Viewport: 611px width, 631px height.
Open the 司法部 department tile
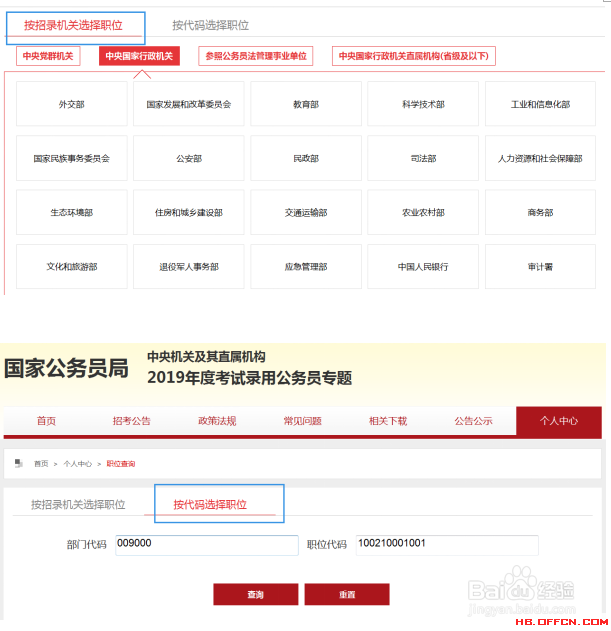[423, 158]
